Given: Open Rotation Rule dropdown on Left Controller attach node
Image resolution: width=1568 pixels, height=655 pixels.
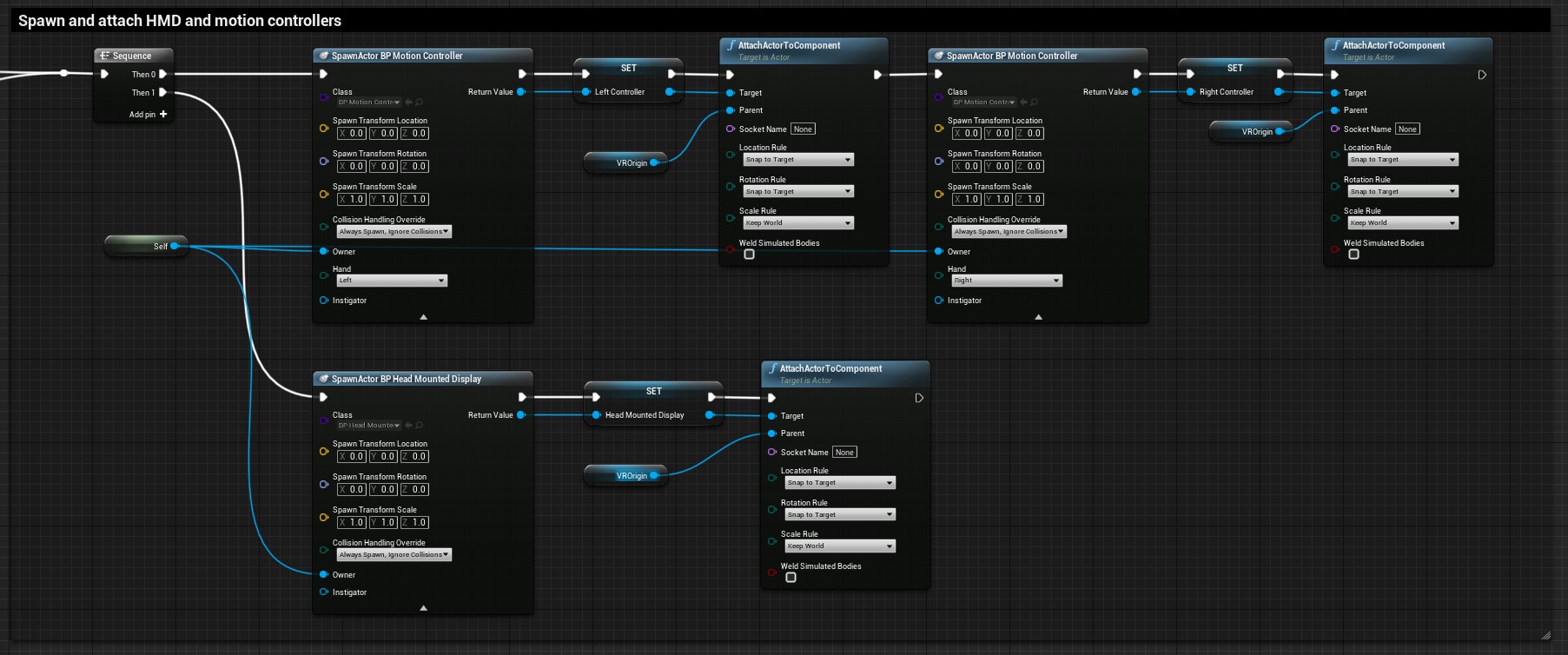Looking at the screenshot, I should pyautogui.click(x=798, y=191).
